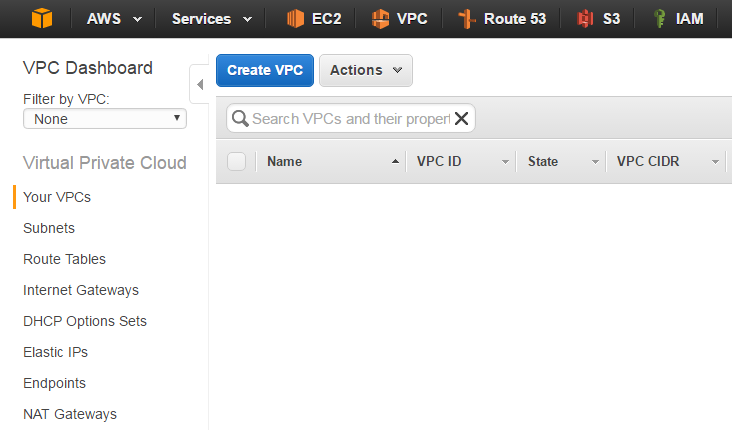Click the Create VPC button
Image resolution: width=732 pixels, height=430 pixels.
click(265, 70)
